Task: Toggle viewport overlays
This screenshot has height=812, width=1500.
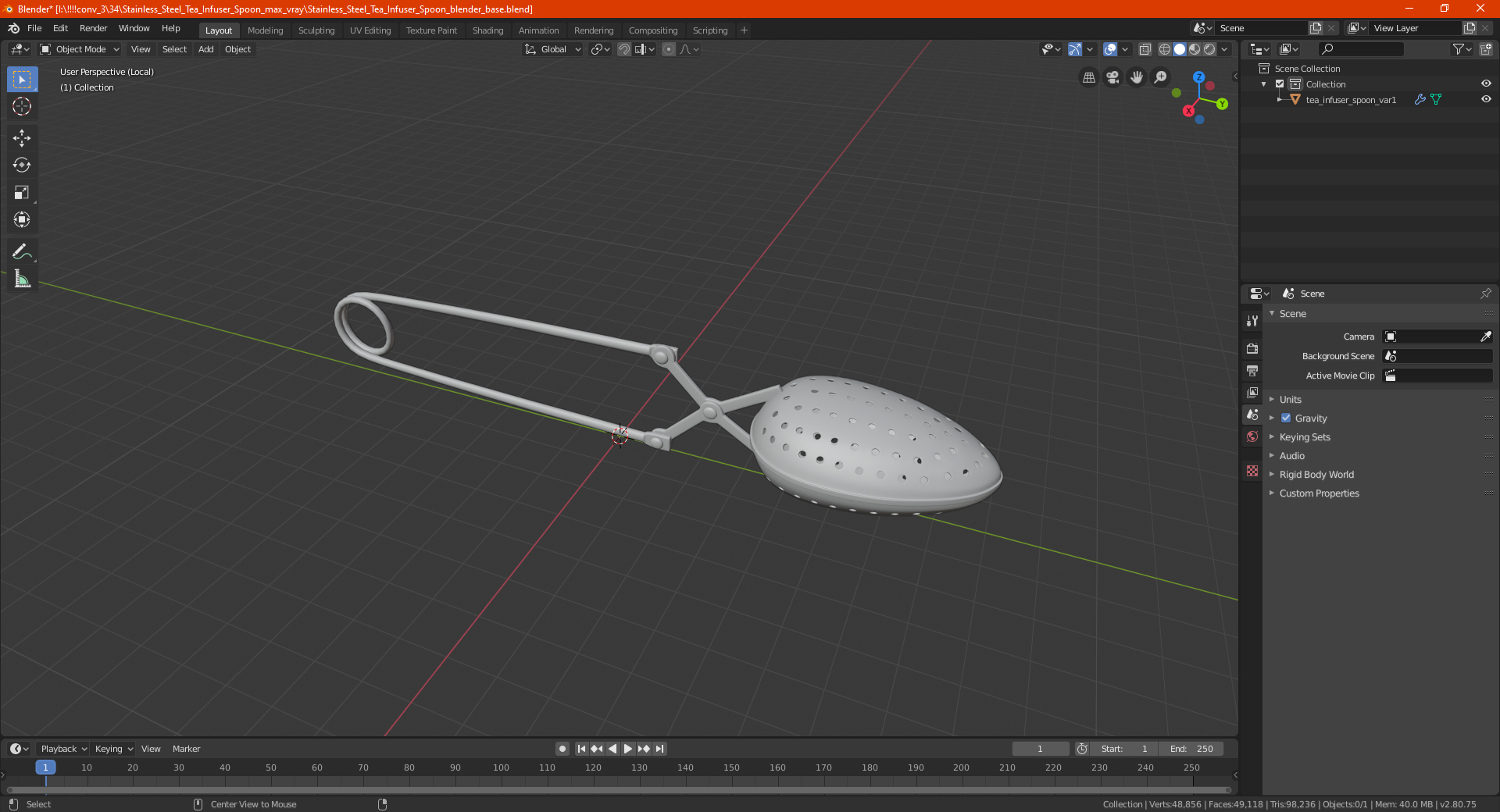Action: pyautogui.click(x=1110, y=49)
